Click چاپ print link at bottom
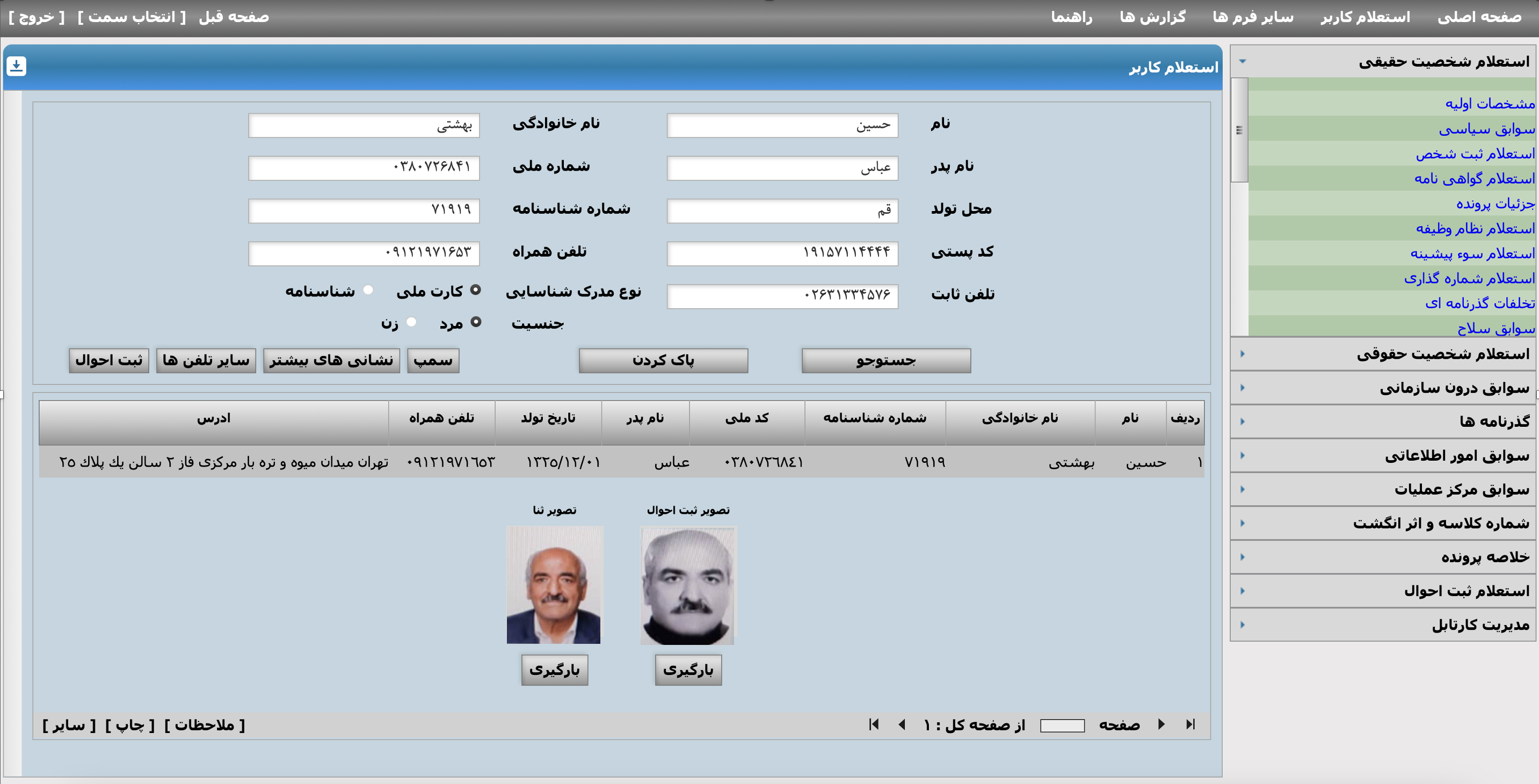This screenshot has height=784, width=1539. coord(129,725)
